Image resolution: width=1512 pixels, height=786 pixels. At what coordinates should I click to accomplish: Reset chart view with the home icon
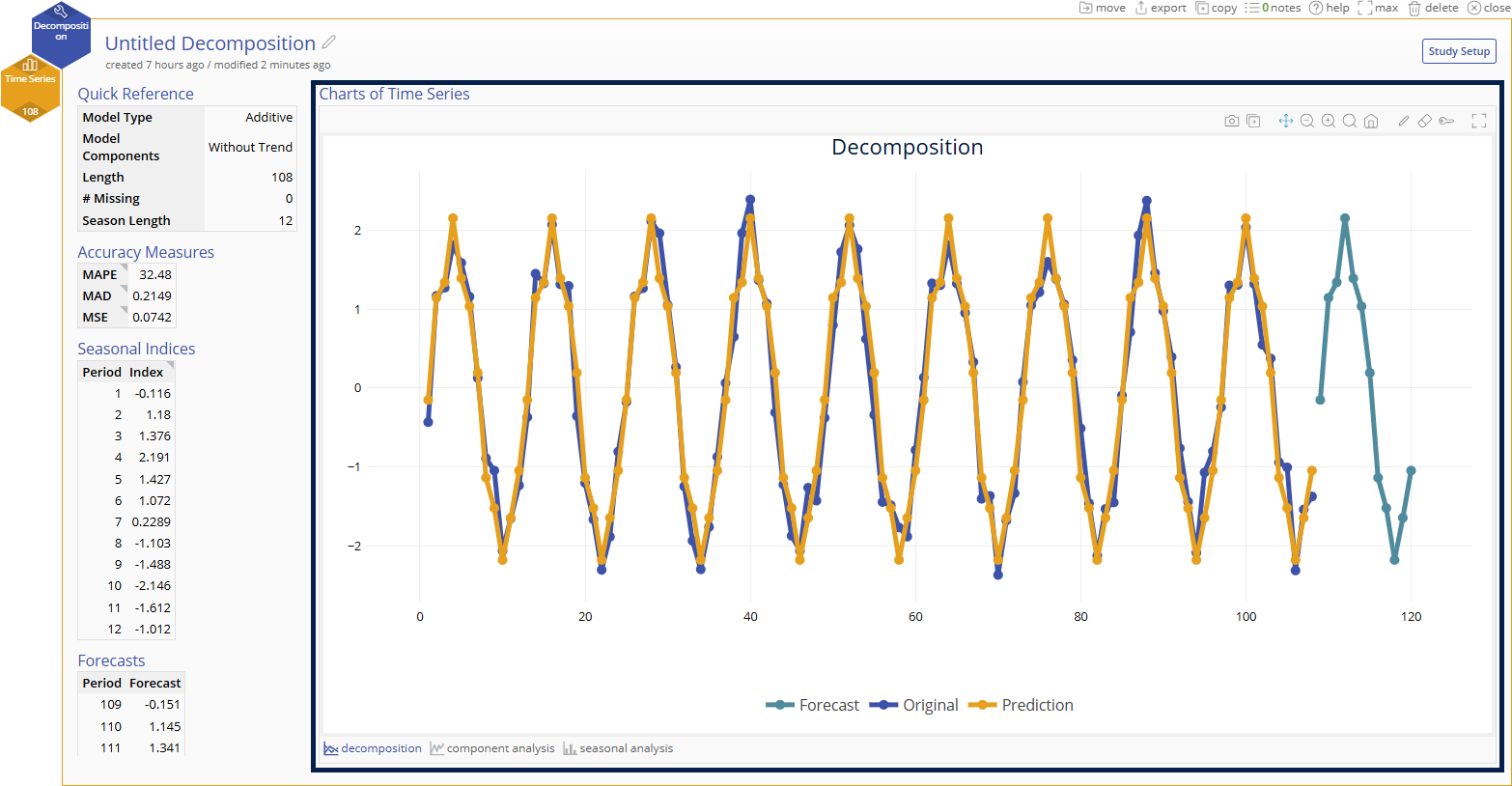[x=1371, y=121]
